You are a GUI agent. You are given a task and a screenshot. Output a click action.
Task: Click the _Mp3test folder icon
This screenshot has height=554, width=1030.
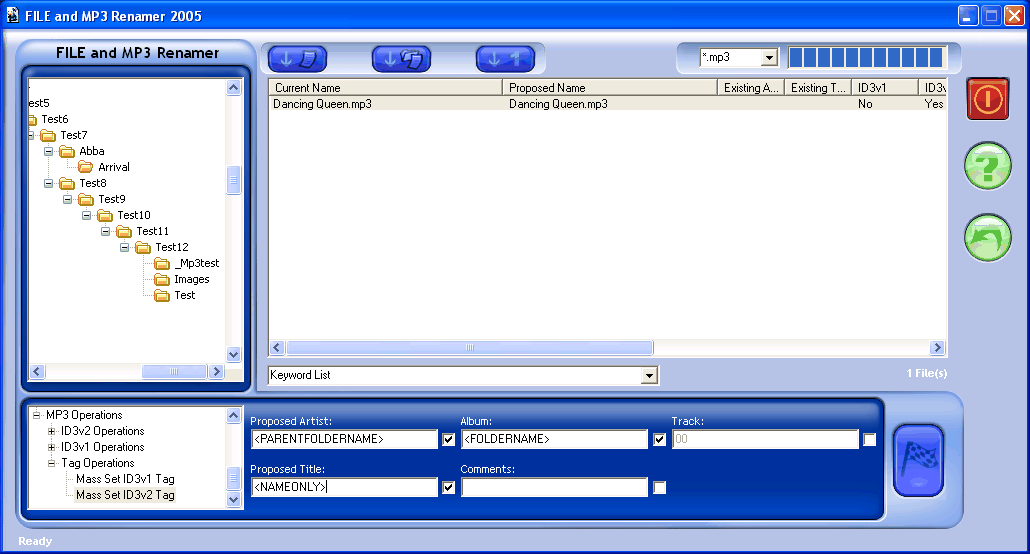click(162, 264)
